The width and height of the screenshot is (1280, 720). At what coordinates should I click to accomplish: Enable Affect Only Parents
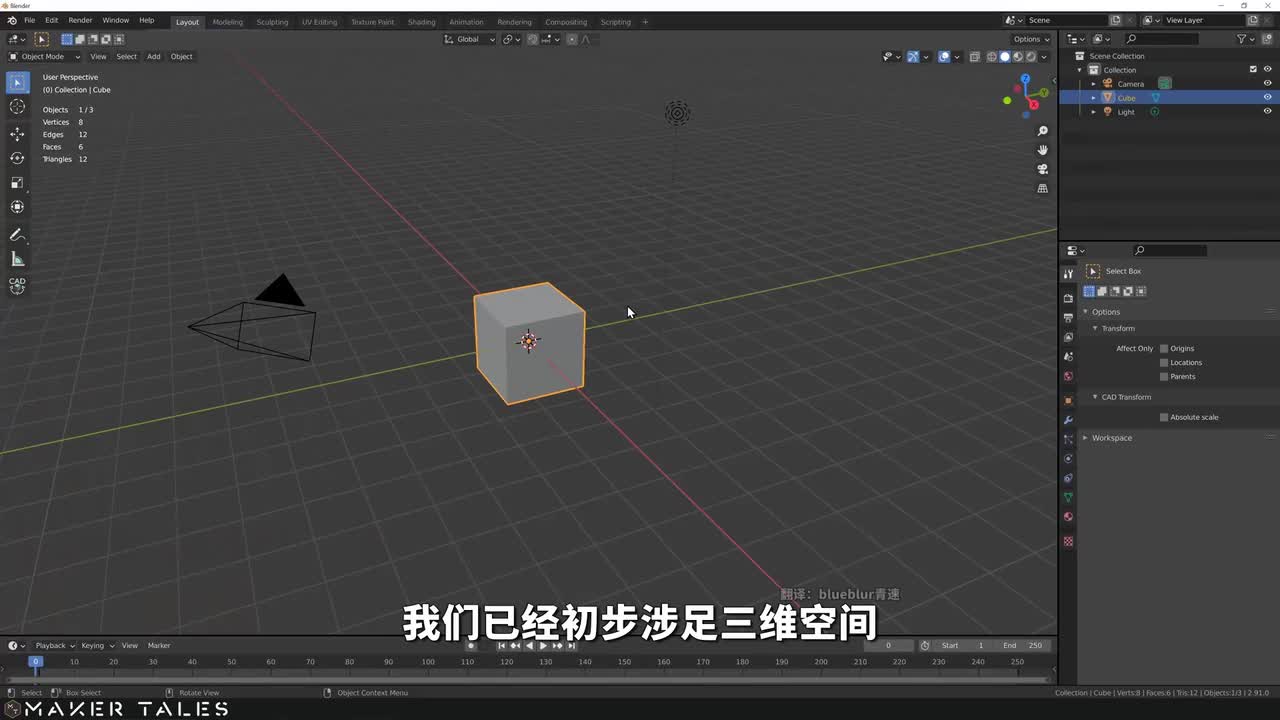click(1164, 376)
